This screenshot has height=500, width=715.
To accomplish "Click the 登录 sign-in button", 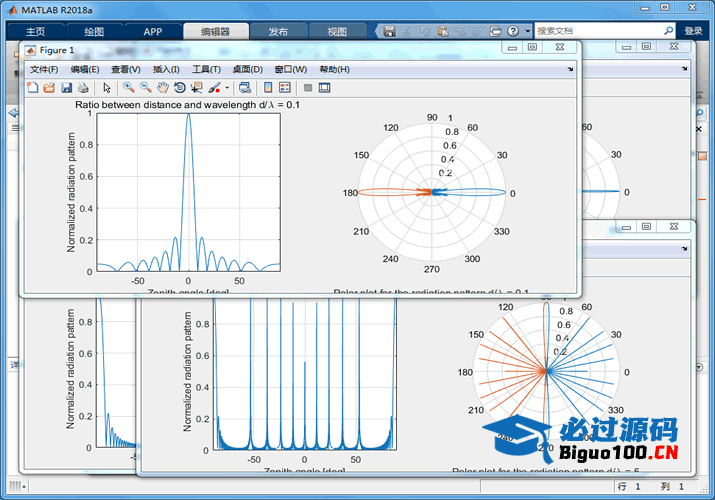I will pos(693,32).
